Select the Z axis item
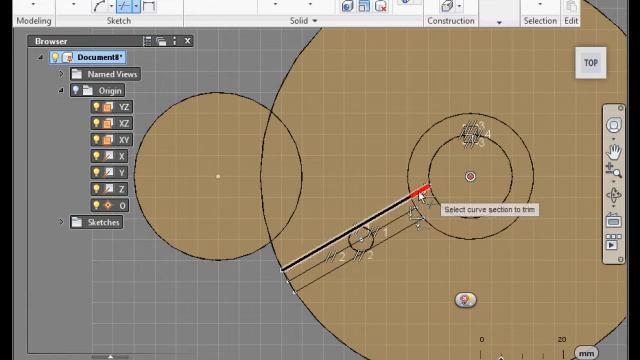Screen dimensions: 640x360 pyautogui.click(x=109, y=189)
